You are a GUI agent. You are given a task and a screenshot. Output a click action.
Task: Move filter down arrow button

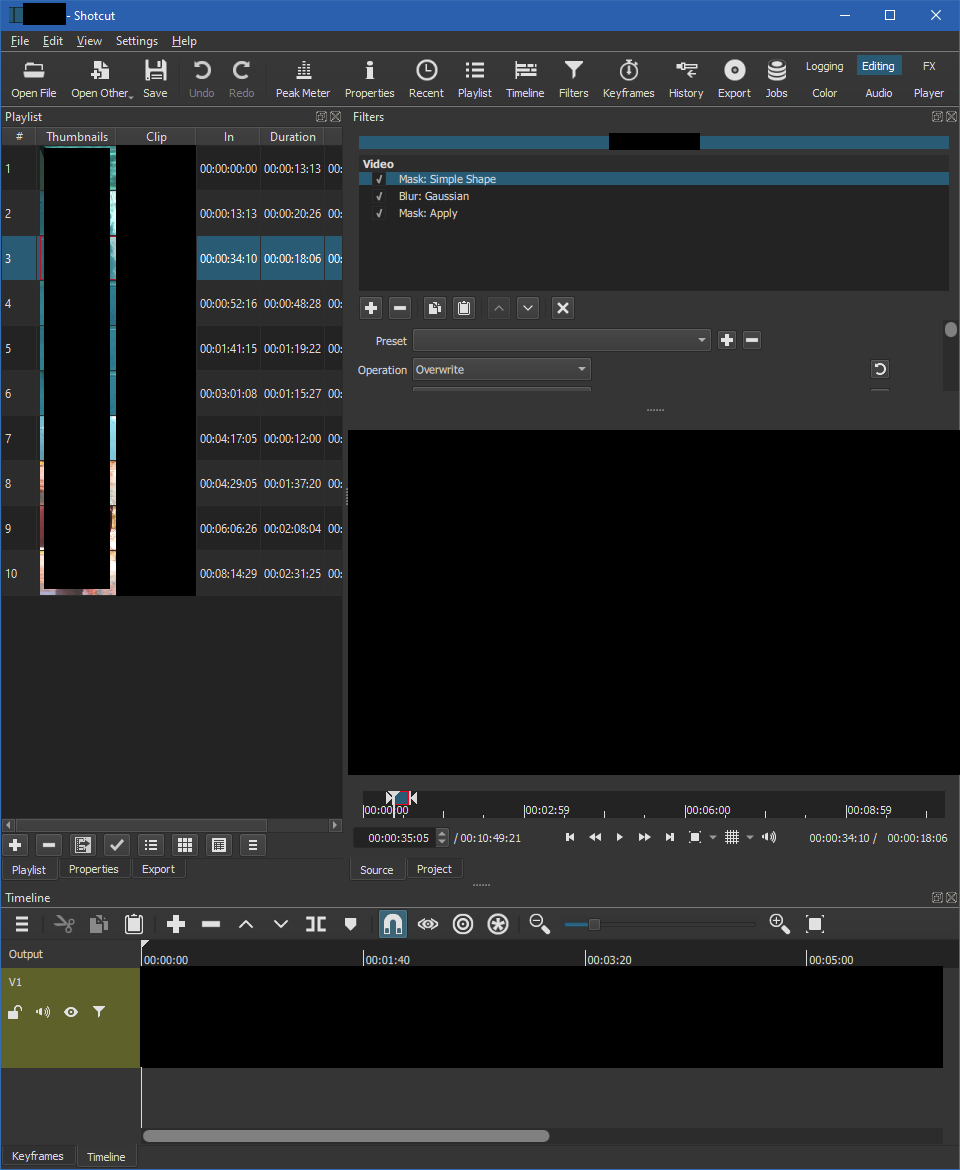point(528,308)
